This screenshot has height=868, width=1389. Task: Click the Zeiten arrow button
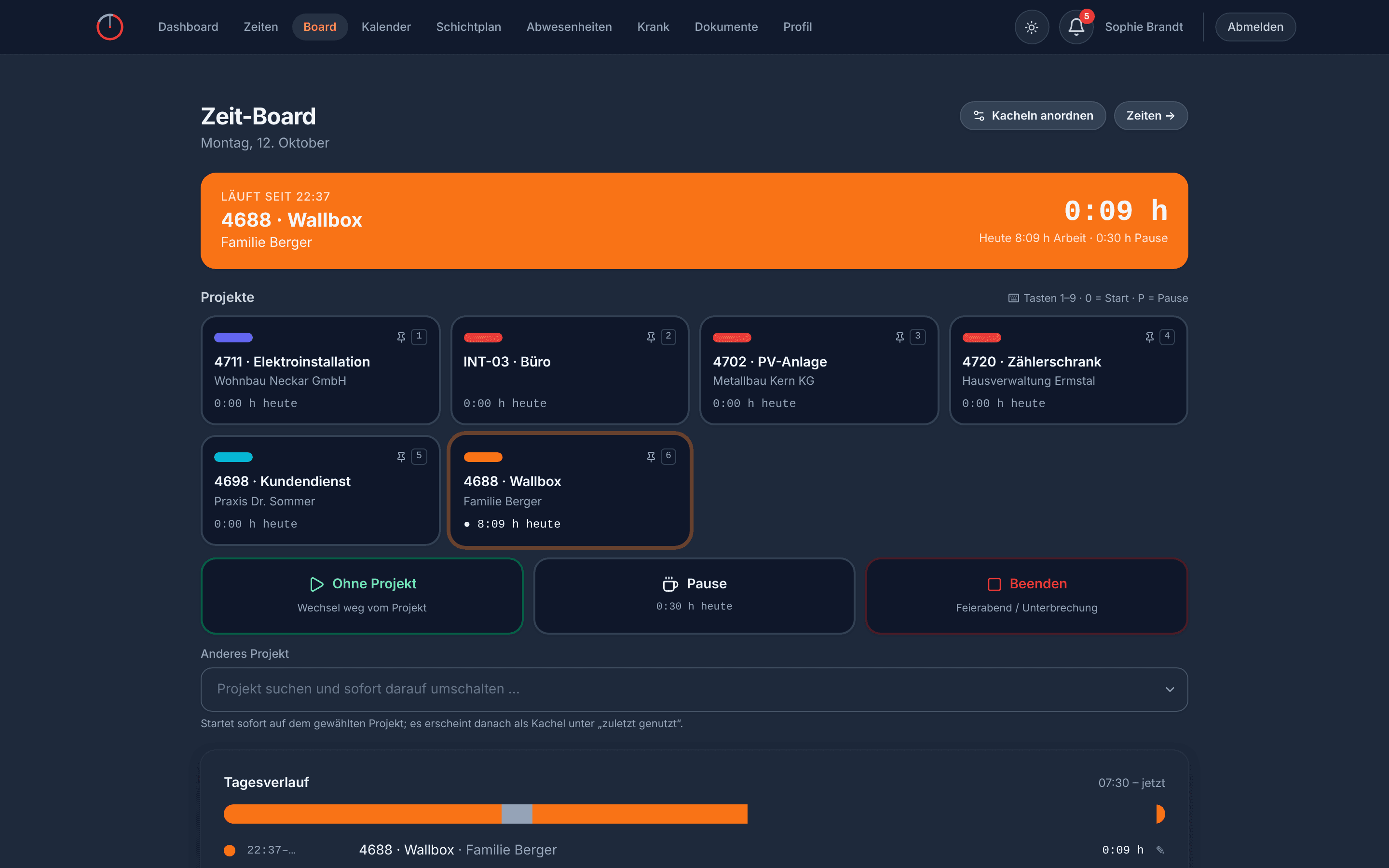[x=1150, y=116]
